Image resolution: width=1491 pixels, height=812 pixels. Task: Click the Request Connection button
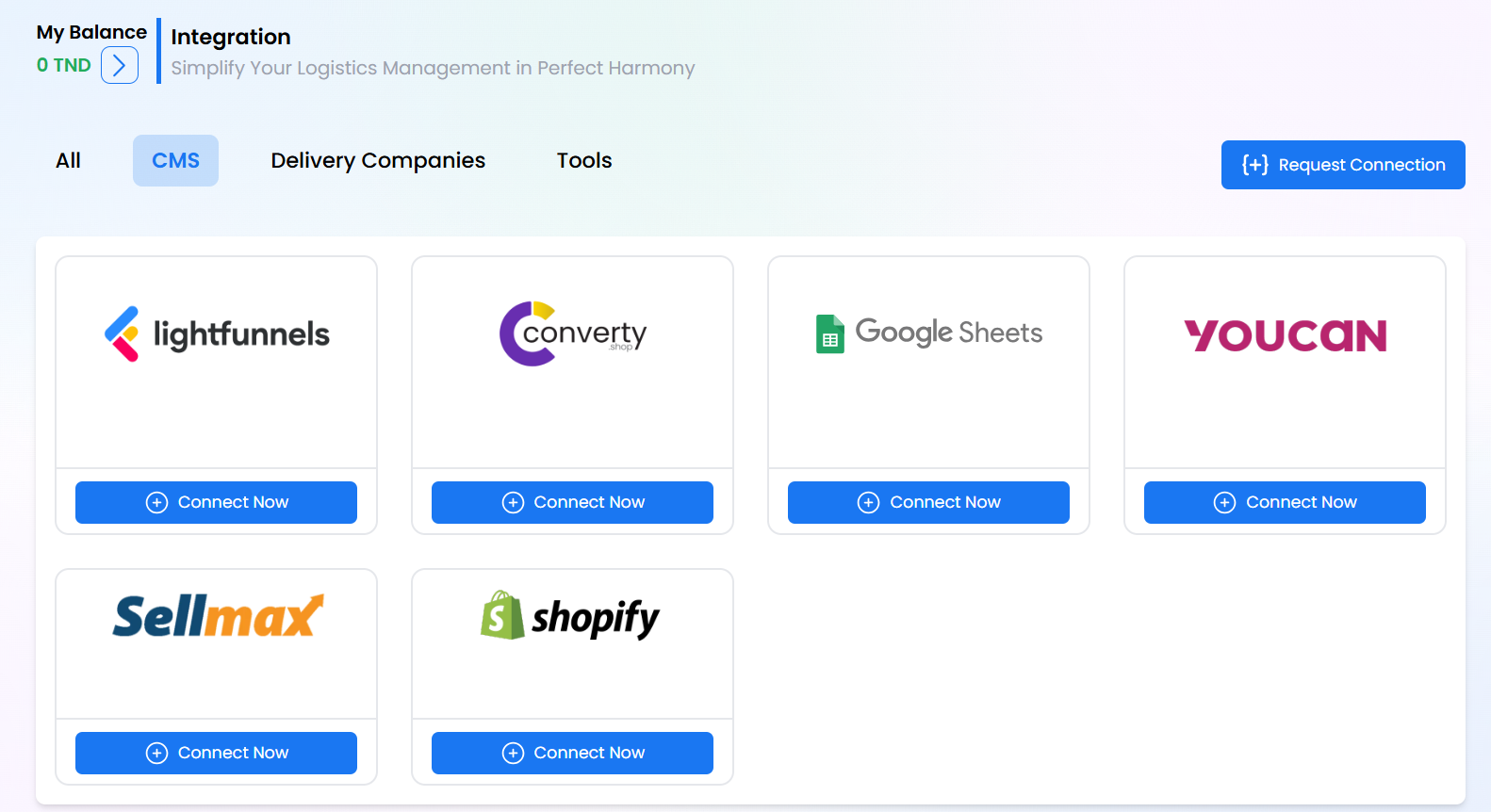1343,165
